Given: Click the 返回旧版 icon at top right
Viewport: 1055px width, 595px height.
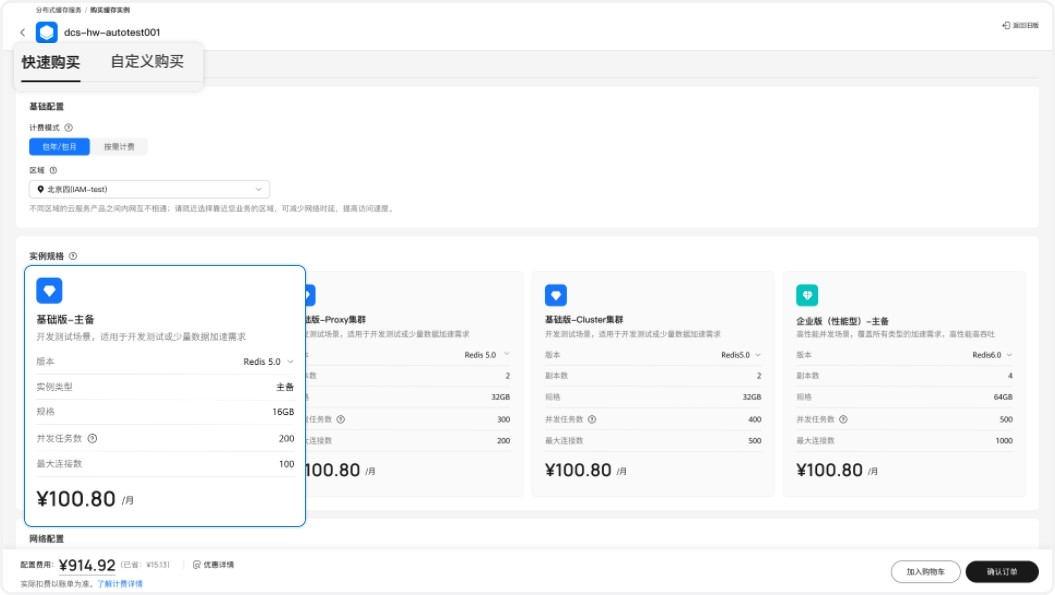Looking at the screenshot, I should [1006, 26].
